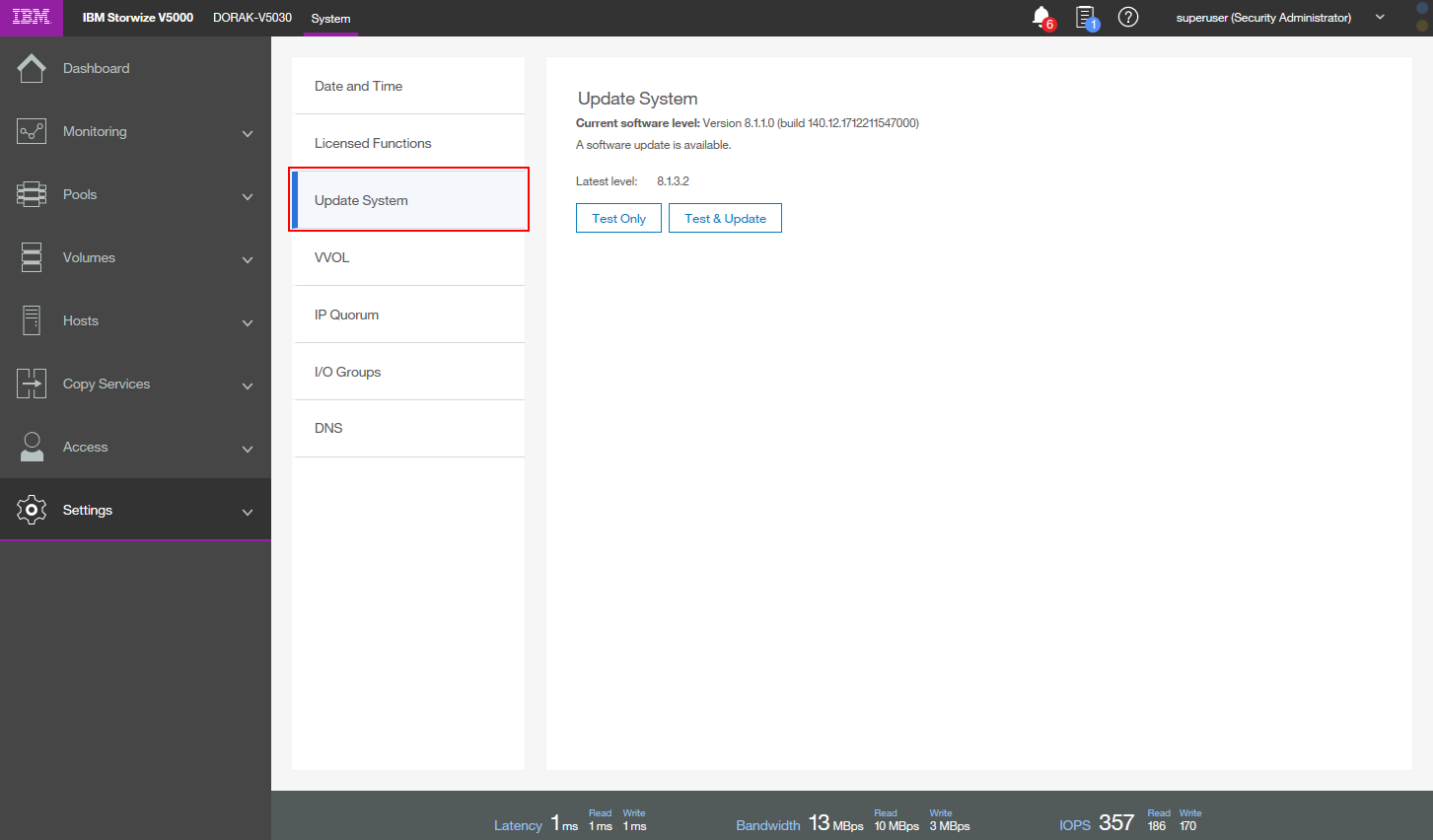Collapse the Settings menu chevron
Image resolution: width=1433 pixels, height=840 pixels.
pyautogui.click(x=248, y=512)
